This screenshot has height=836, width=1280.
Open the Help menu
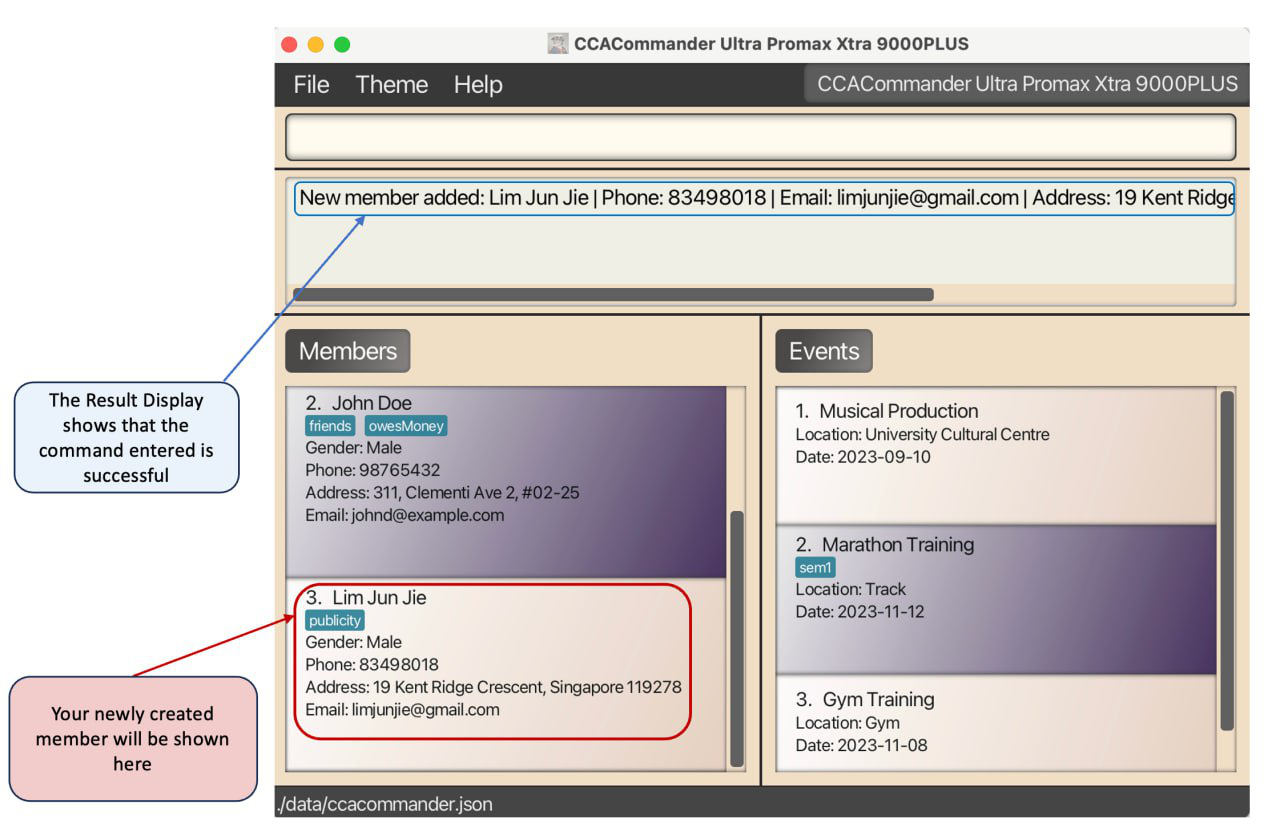coord(477,85)
